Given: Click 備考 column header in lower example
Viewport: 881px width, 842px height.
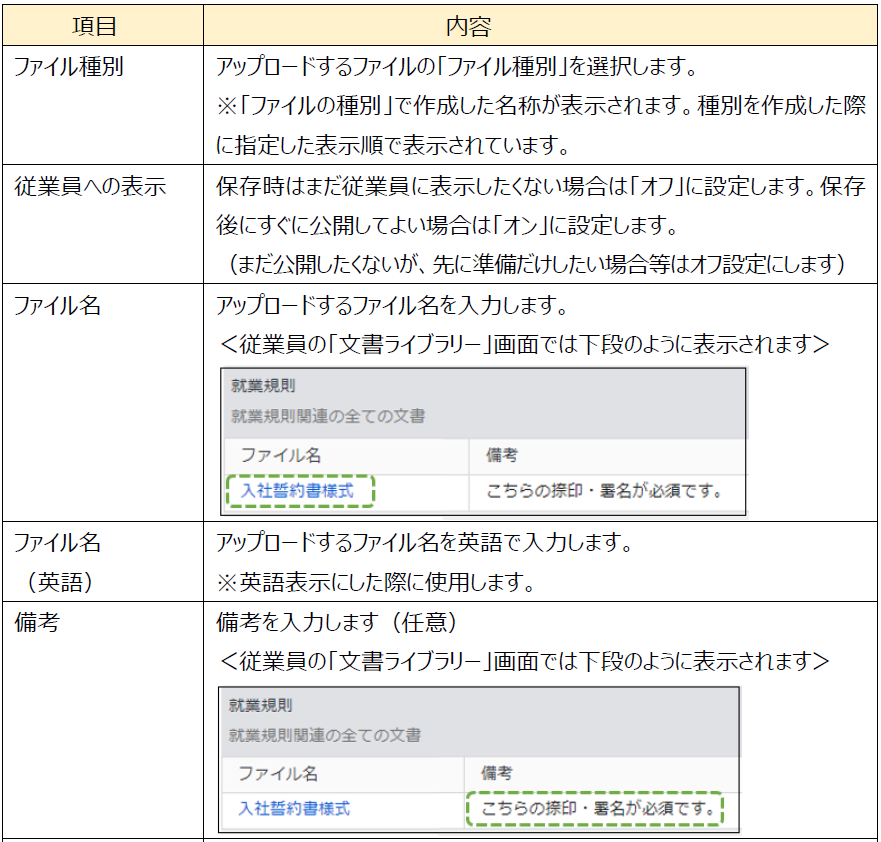Looking at the screenshot, I should pos(498,773).
